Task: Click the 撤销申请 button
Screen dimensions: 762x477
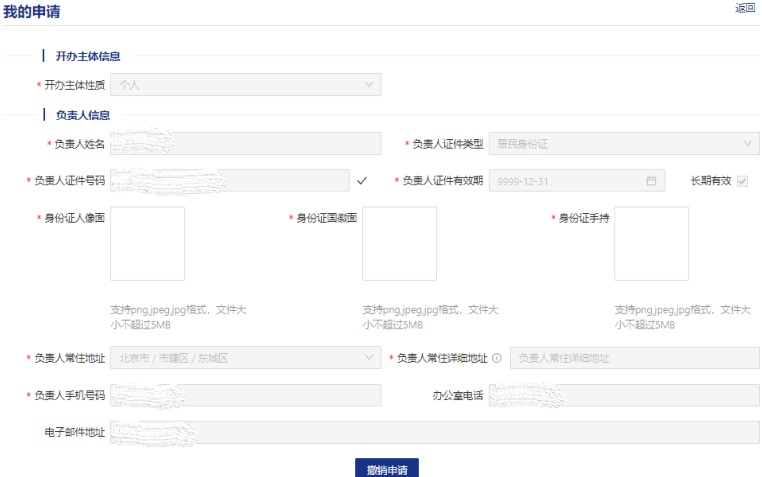Action: 387,469
